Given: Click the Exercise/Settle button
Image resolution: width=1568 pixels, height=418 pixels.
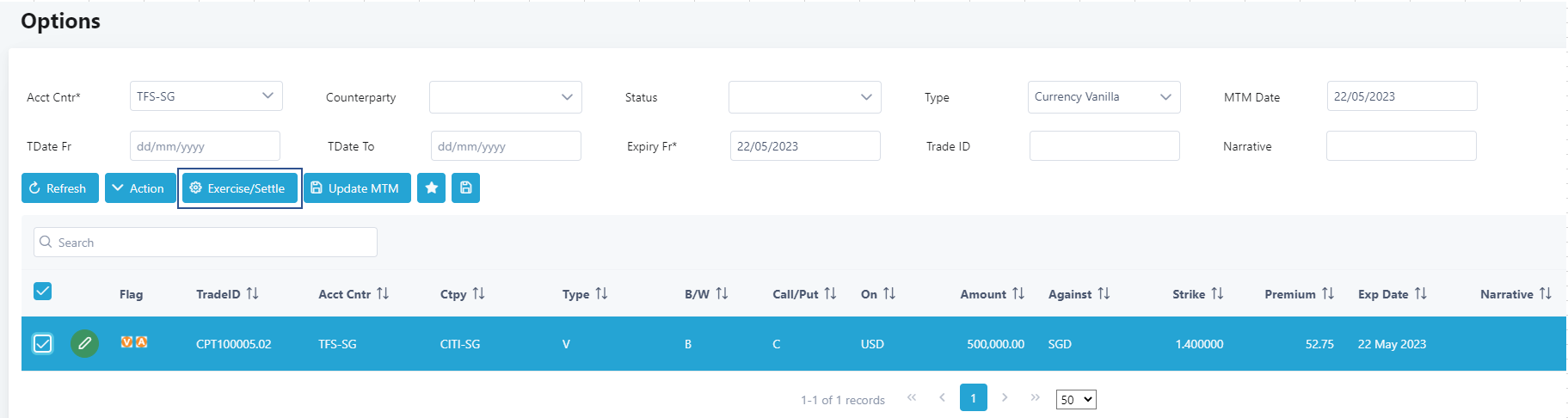Looking at the screenshot, I should (239, 188).
